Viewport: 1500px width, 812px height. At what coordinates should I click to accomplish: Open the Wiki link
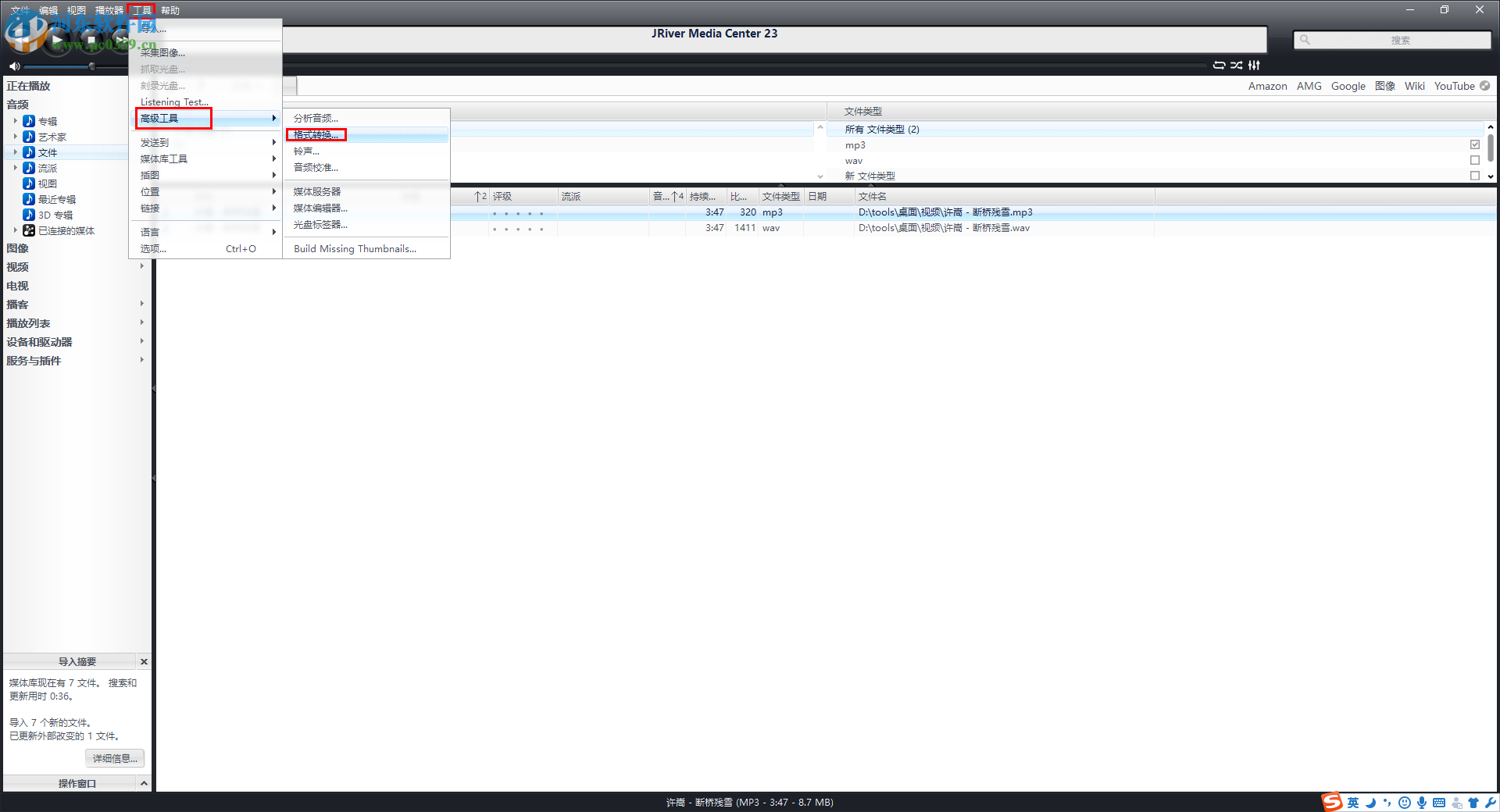click(1415, 86)
